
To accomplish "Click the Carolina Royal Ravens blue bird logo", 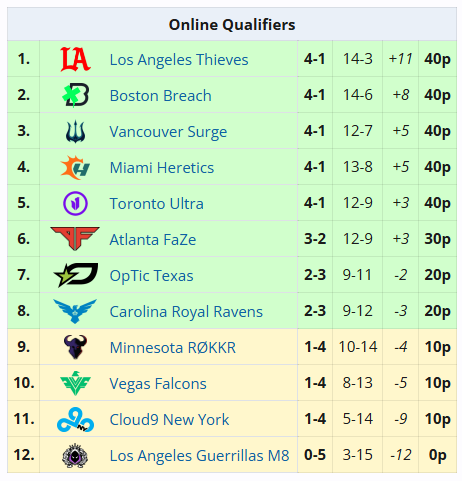I will click(75, 311).
